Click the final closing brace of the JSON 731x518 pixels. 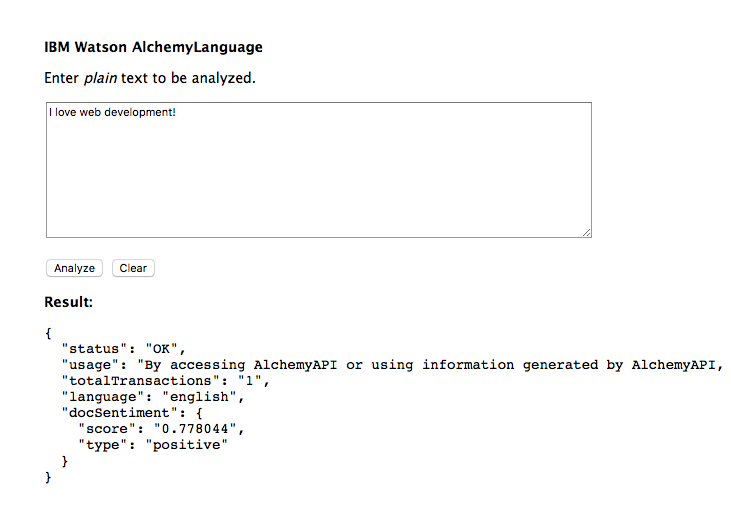click(48, 477)
